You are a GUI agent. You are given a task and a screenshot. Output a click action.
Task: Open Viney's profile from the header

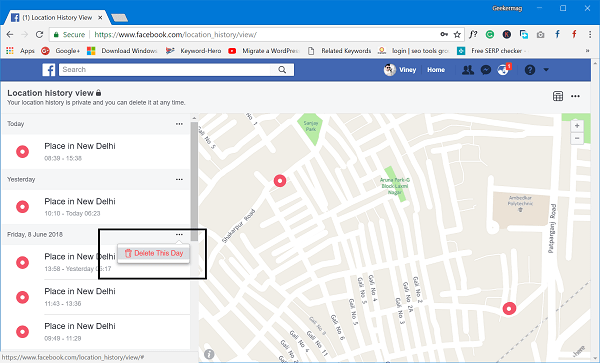coord(400,70)
